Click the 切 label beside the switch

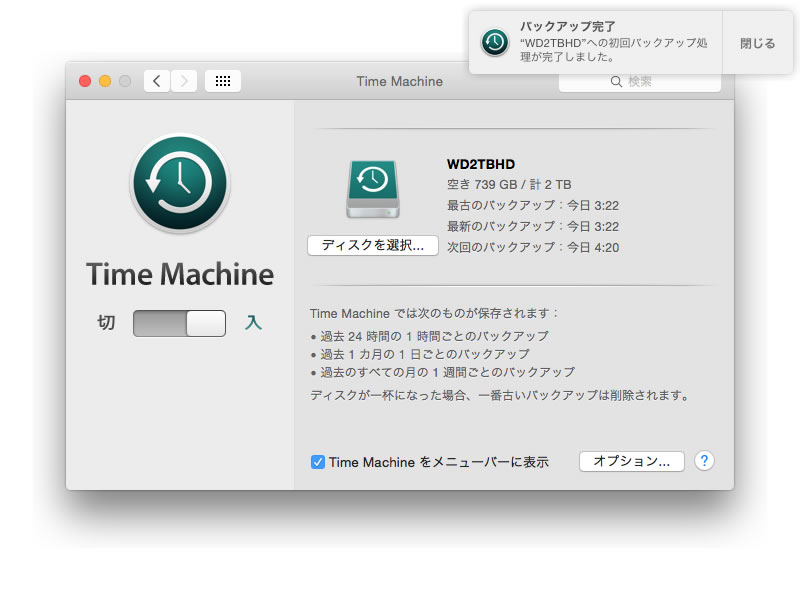tap(106, 323)
